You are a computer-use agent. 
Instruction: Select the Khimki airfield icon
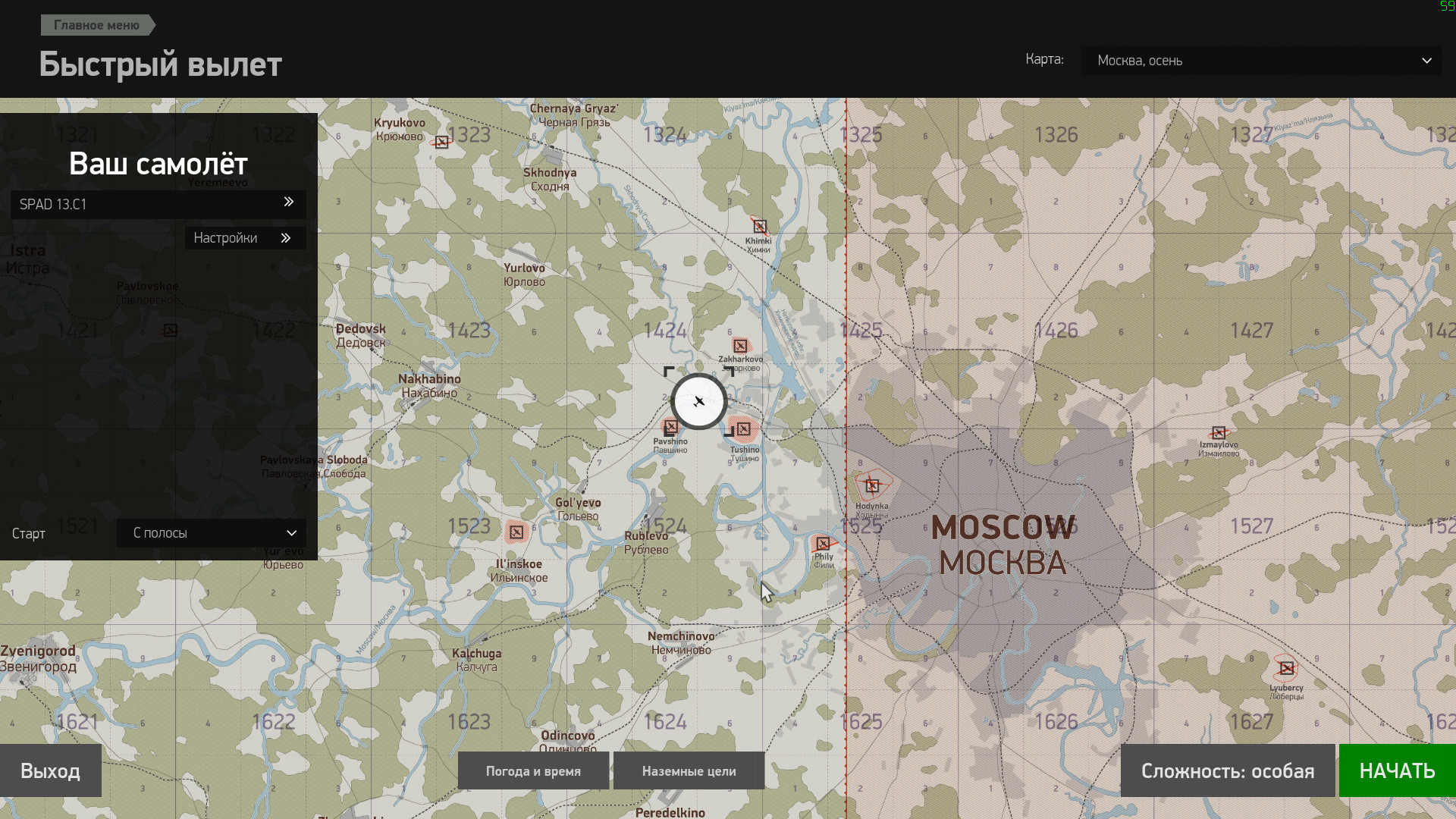pyautogui.click(x=760, y=226)
